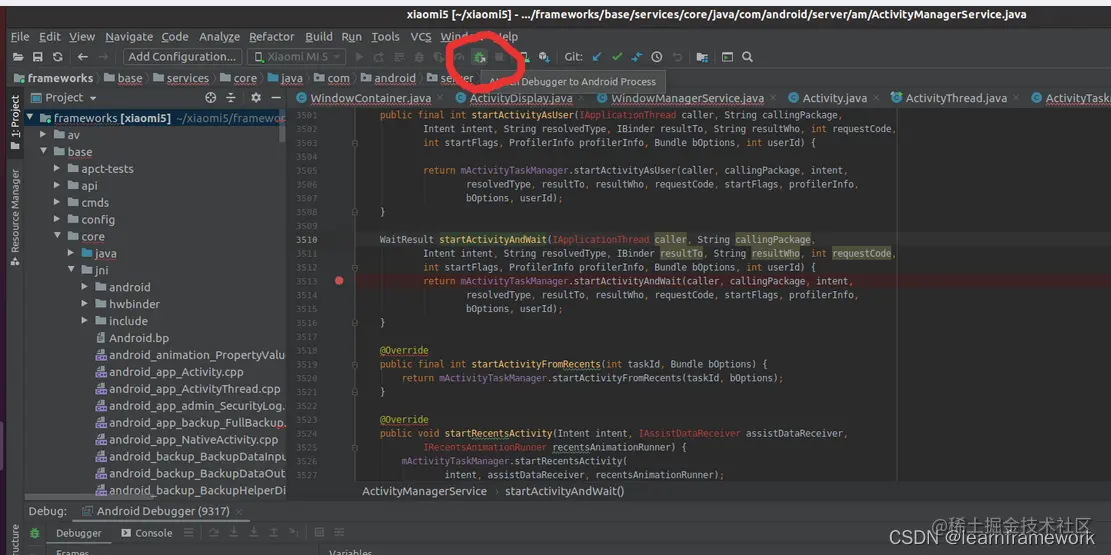The height and width of the screenshot is (555, 1111).
Task: Expand the apct-tests folder
Action: pyautogui.click(x=57, y=169)
